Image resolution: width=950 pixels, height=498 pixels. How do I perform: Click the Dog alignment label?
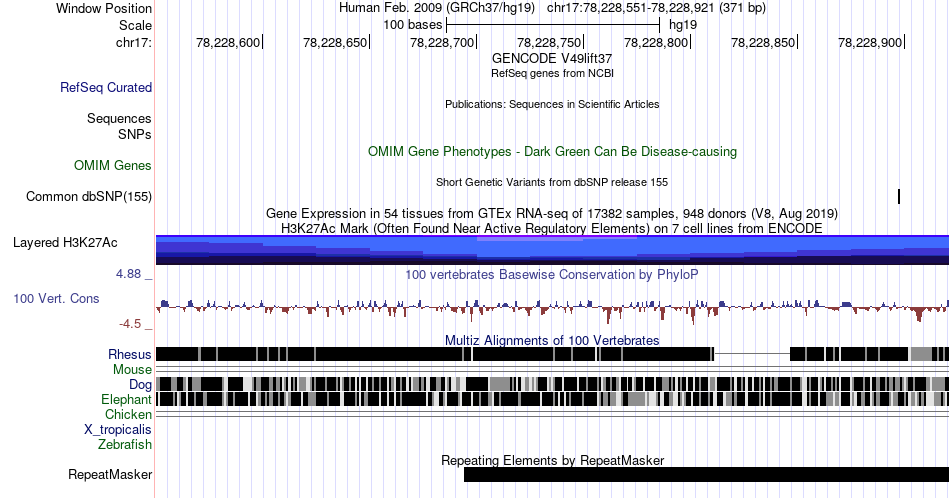(x=140, y=385)
